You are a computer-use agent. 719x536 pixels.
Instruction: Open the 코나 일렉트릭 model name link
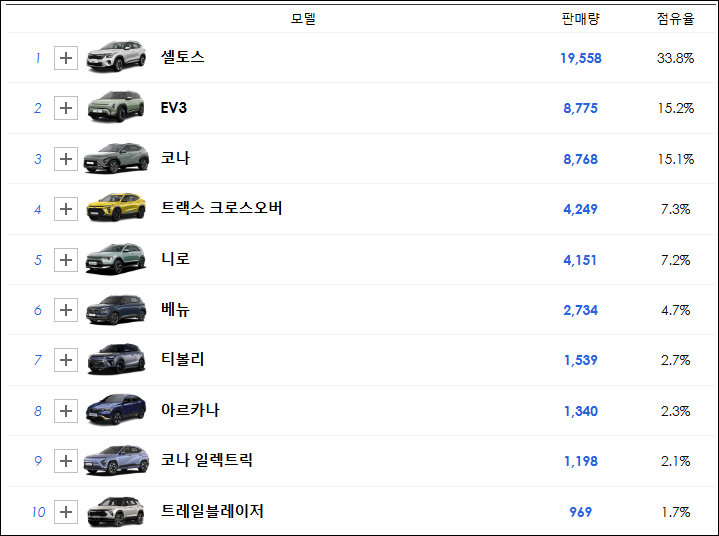(x=207, y=460)
